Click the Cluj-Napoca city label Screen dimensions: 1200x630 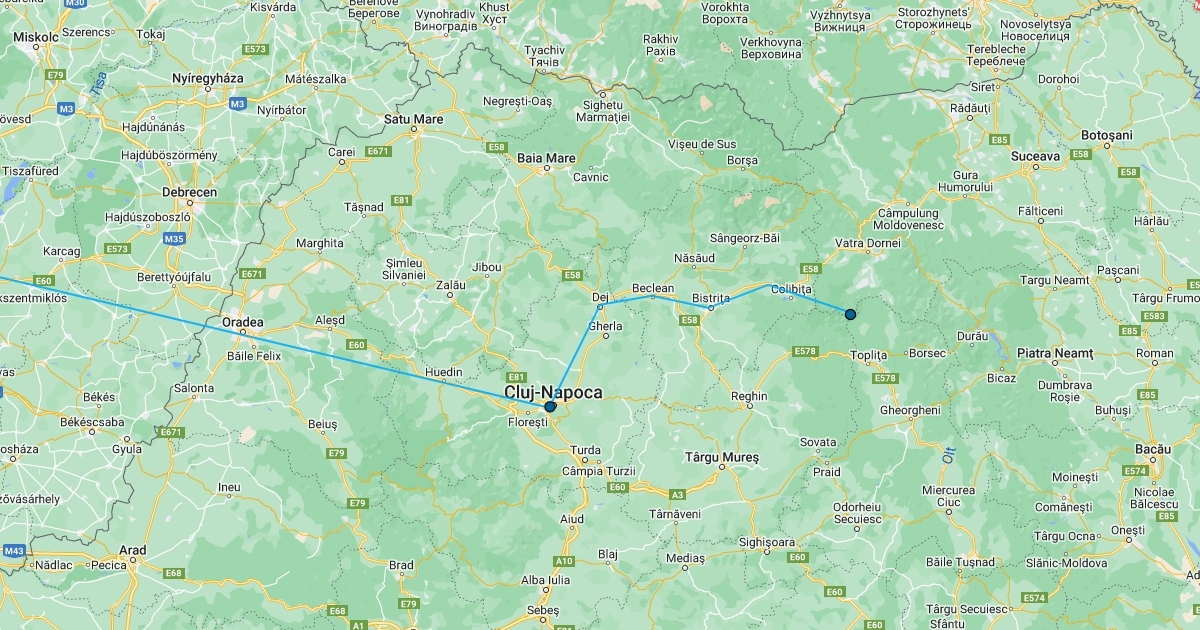tap(553, 393)
